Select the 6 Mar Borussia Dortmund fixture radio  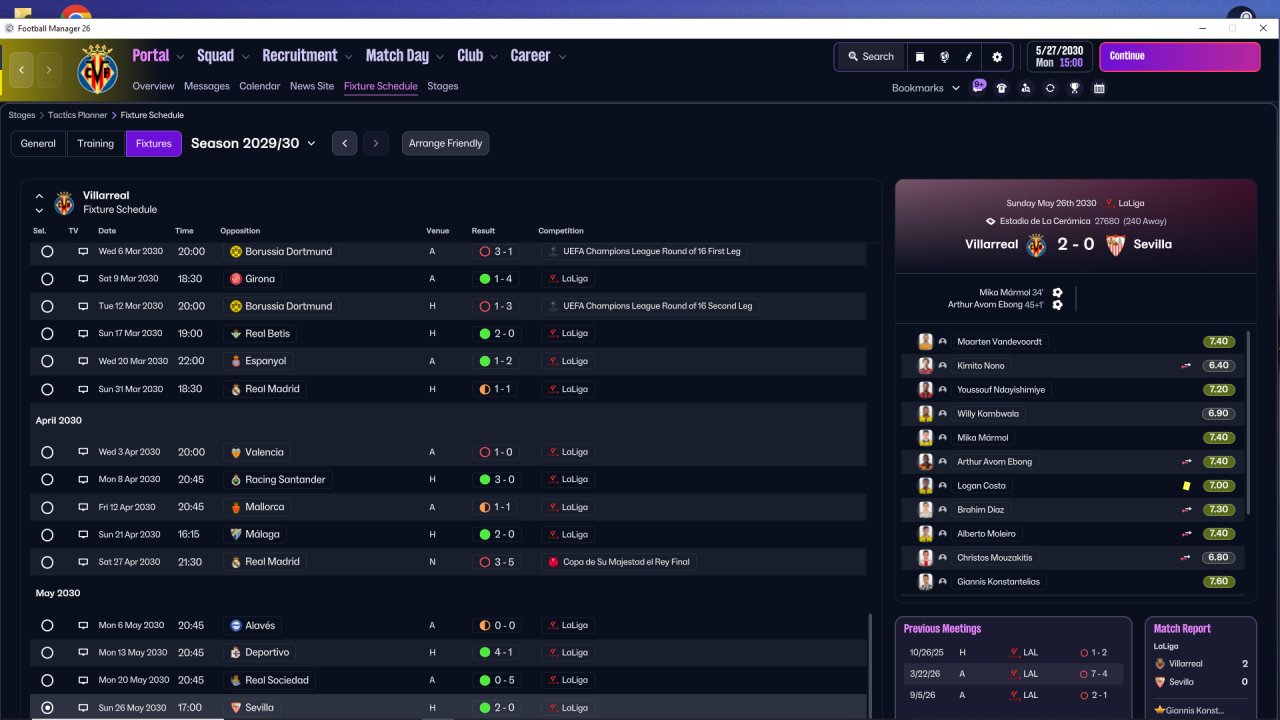coord(47,252)
